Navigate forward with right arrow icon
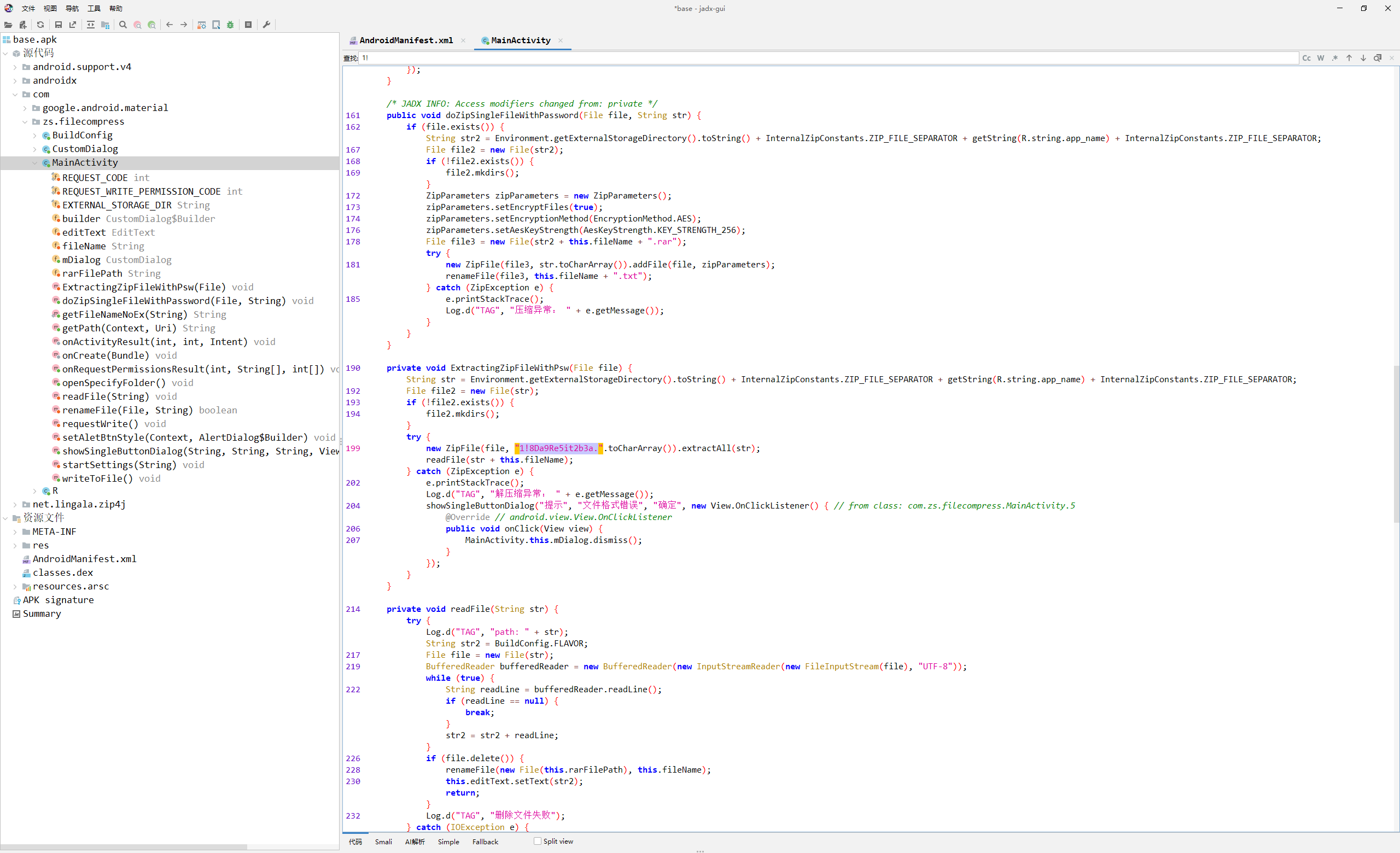This screenshot has height=853, width=1400. (184, 25)
